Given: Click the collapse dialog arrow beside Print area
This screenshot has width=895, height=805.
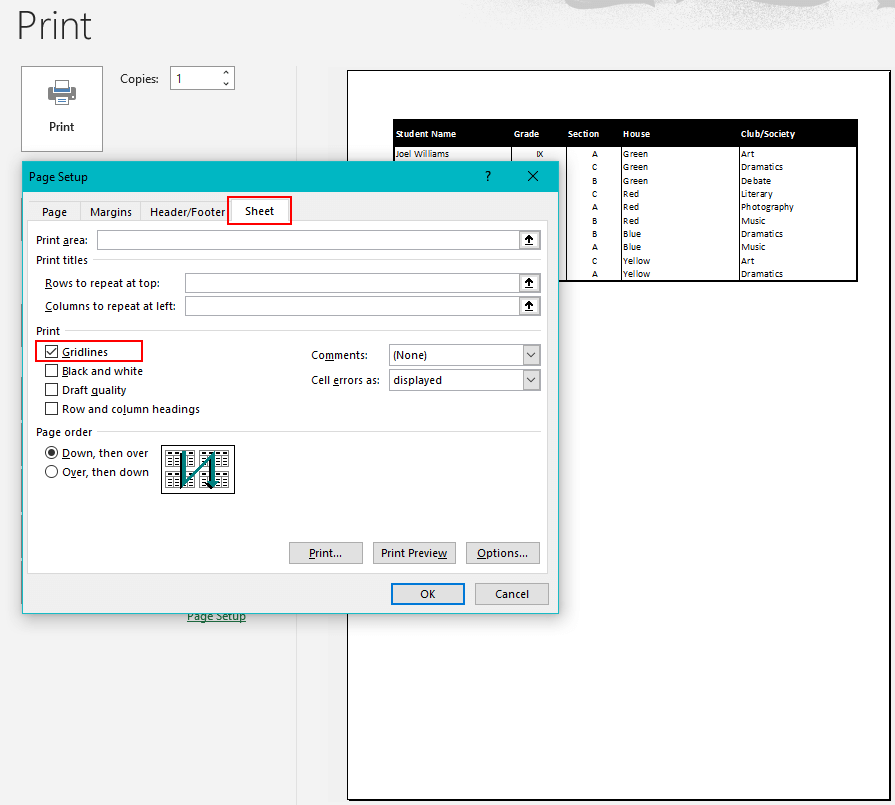Looking at the screenshot, I should (x=529, y=240).
